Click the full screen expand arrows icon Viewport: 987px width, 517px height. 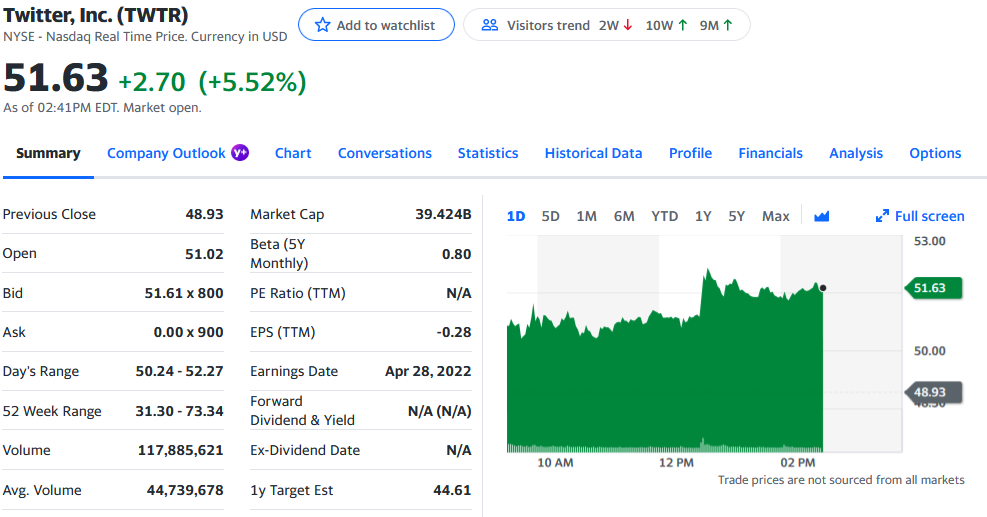coord(882,216)
